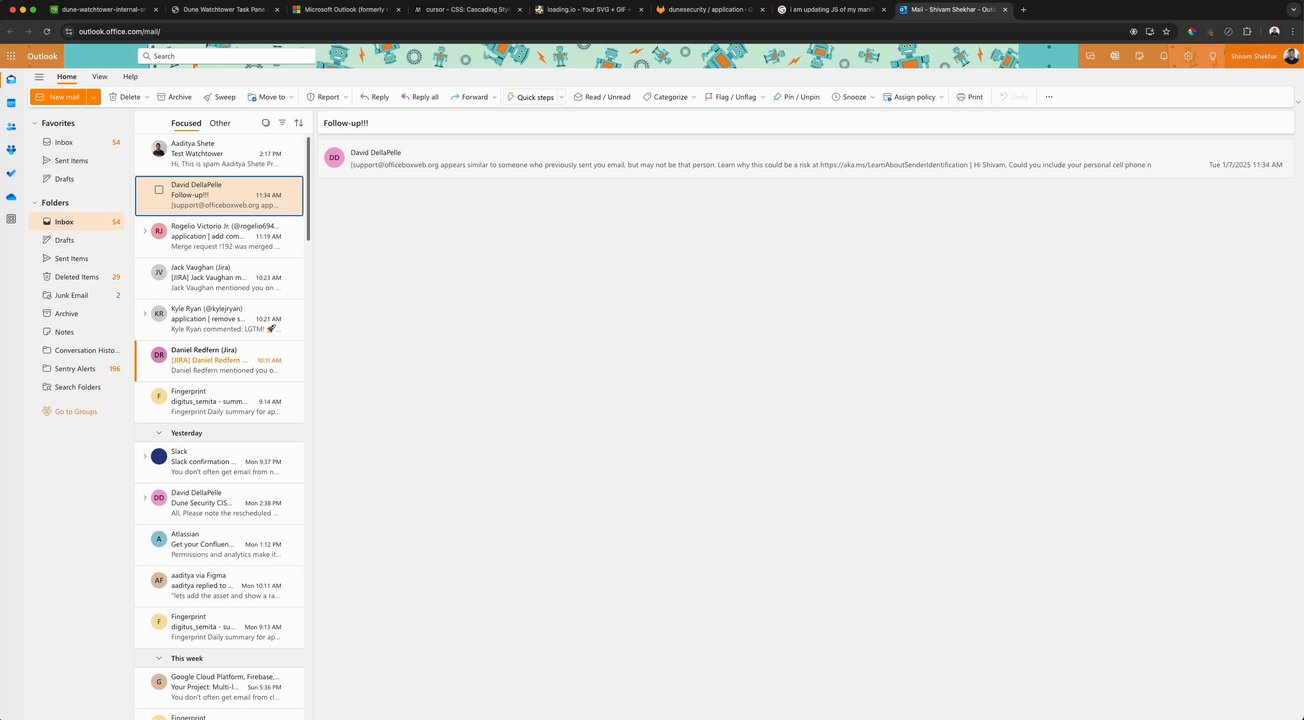This screenshot has width=1304, height=720.
Task: Collapse the Yesterday message group
Action: [159, 433]
